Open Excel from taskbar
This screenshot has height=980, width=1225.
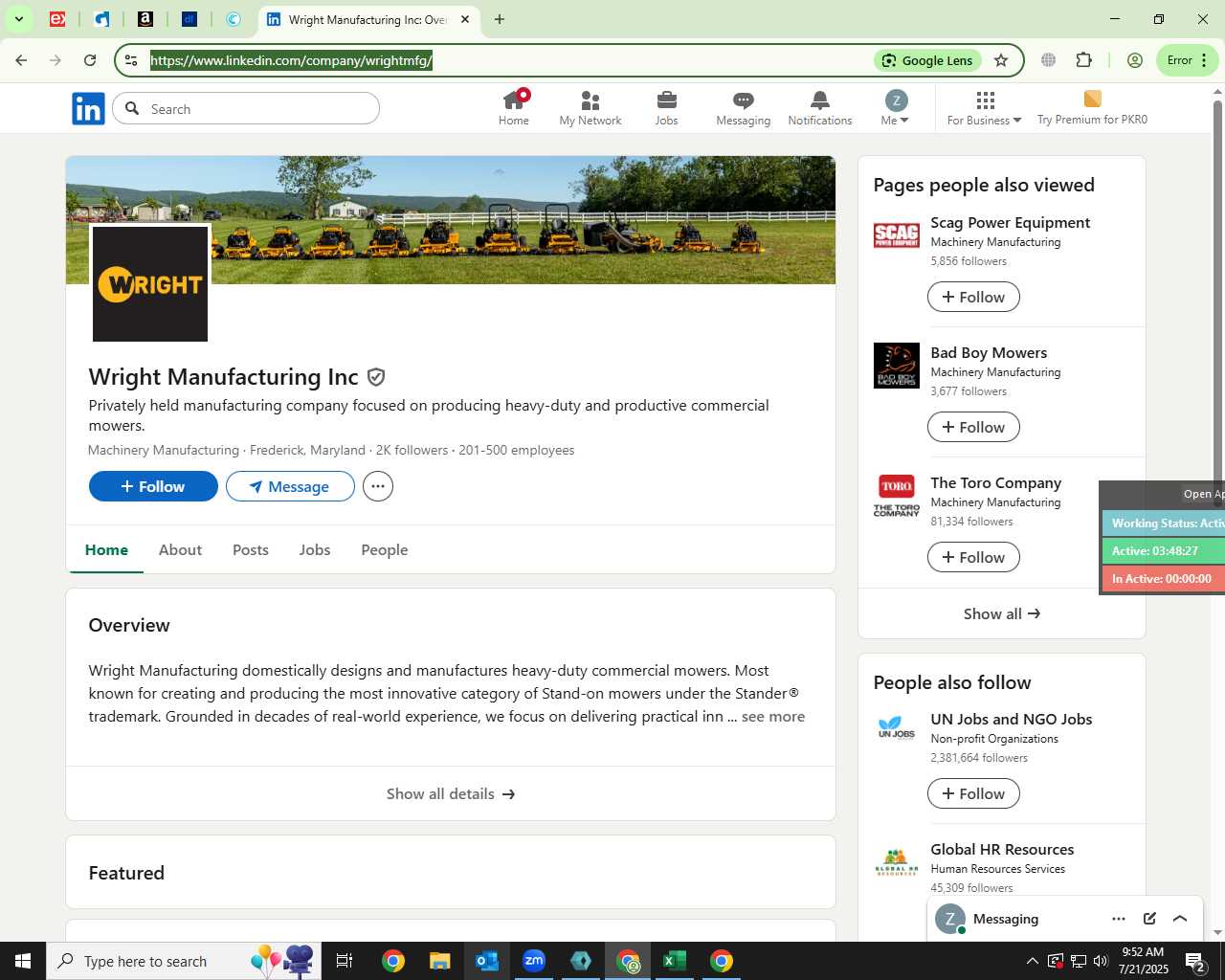pos(675,961)
